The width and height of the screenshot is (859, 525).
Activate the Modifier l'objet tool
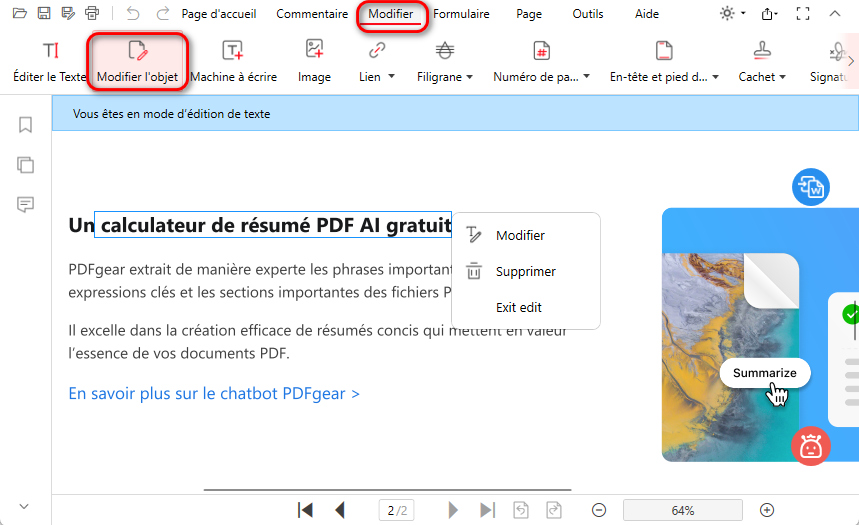tap(138, 61)
